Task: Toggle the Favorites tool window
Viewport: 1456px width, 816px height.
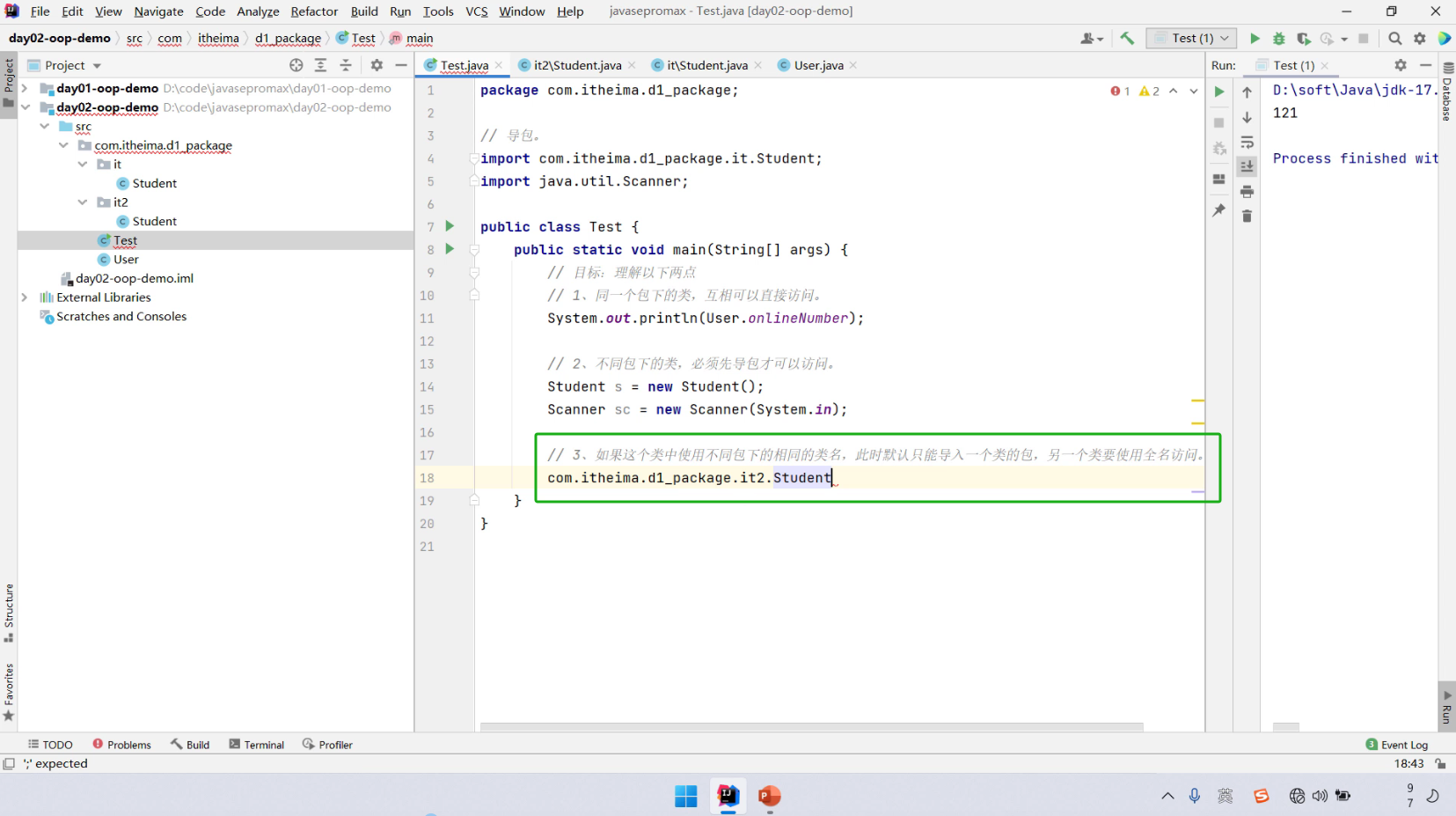Action: [x=9, y=692]
